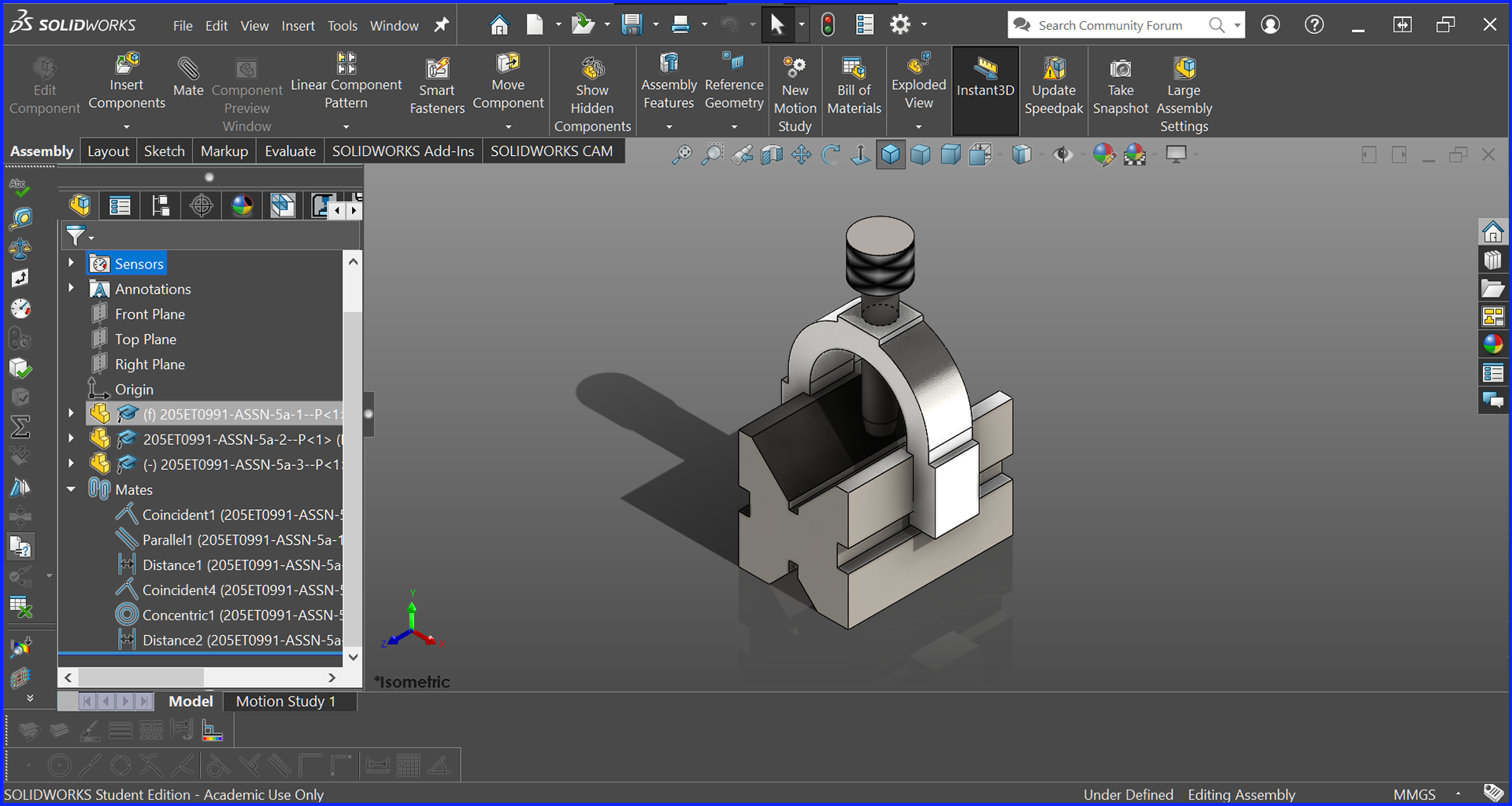The height and width of the screenshot is (806, 1512).
Task: Switch to Motion Study 1 tab
Action: [285, 701]
